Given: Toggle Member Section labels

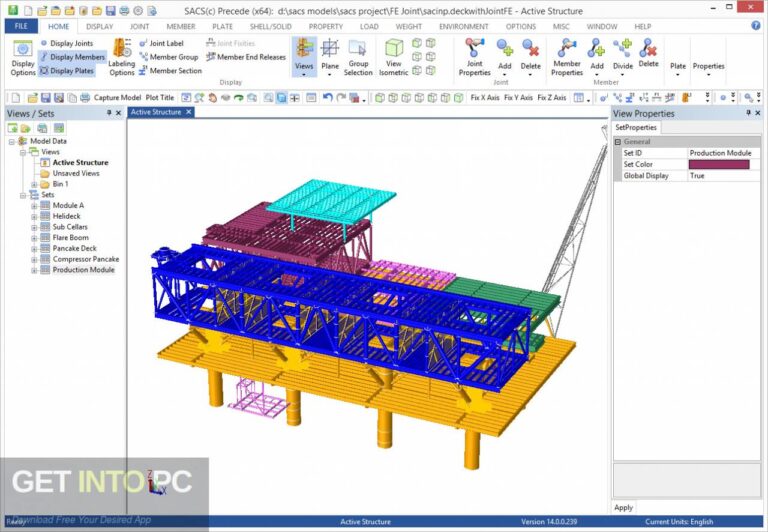Looking at the screenshot, I should coord(170,71).
